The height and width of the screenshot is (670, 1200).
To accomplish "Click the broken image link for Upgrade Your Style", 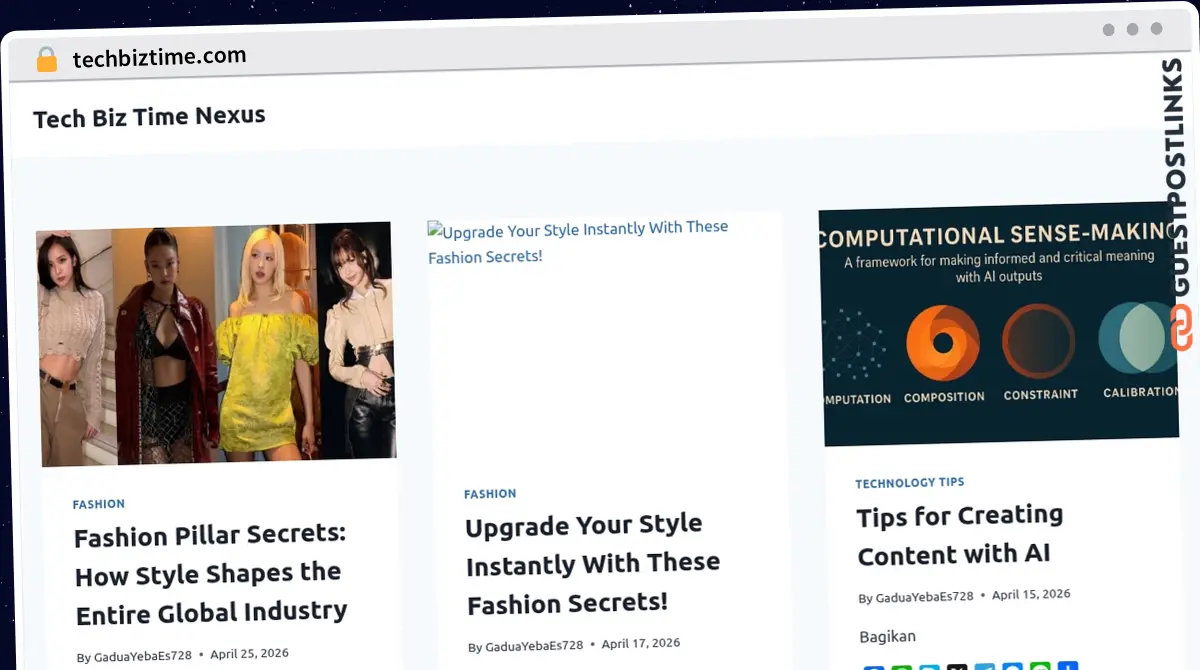I will point(578,242).
